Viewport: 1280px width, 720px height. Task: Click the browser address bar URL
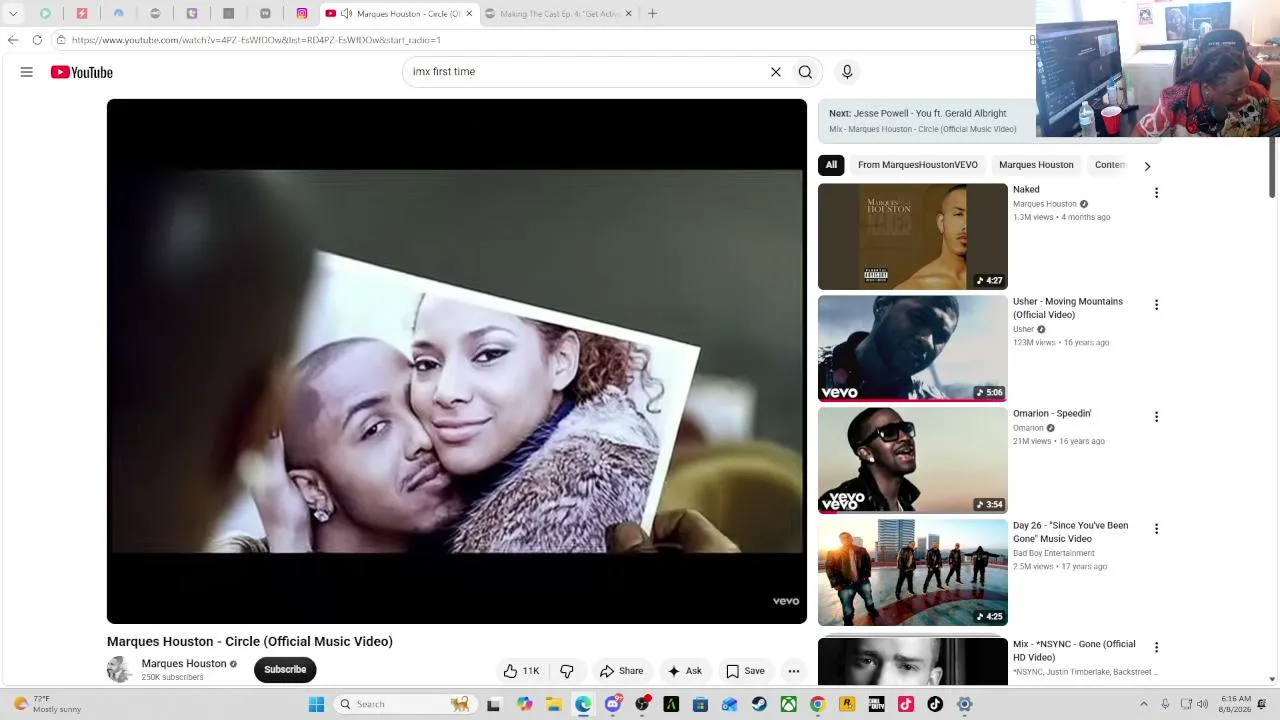click(256, 40)
